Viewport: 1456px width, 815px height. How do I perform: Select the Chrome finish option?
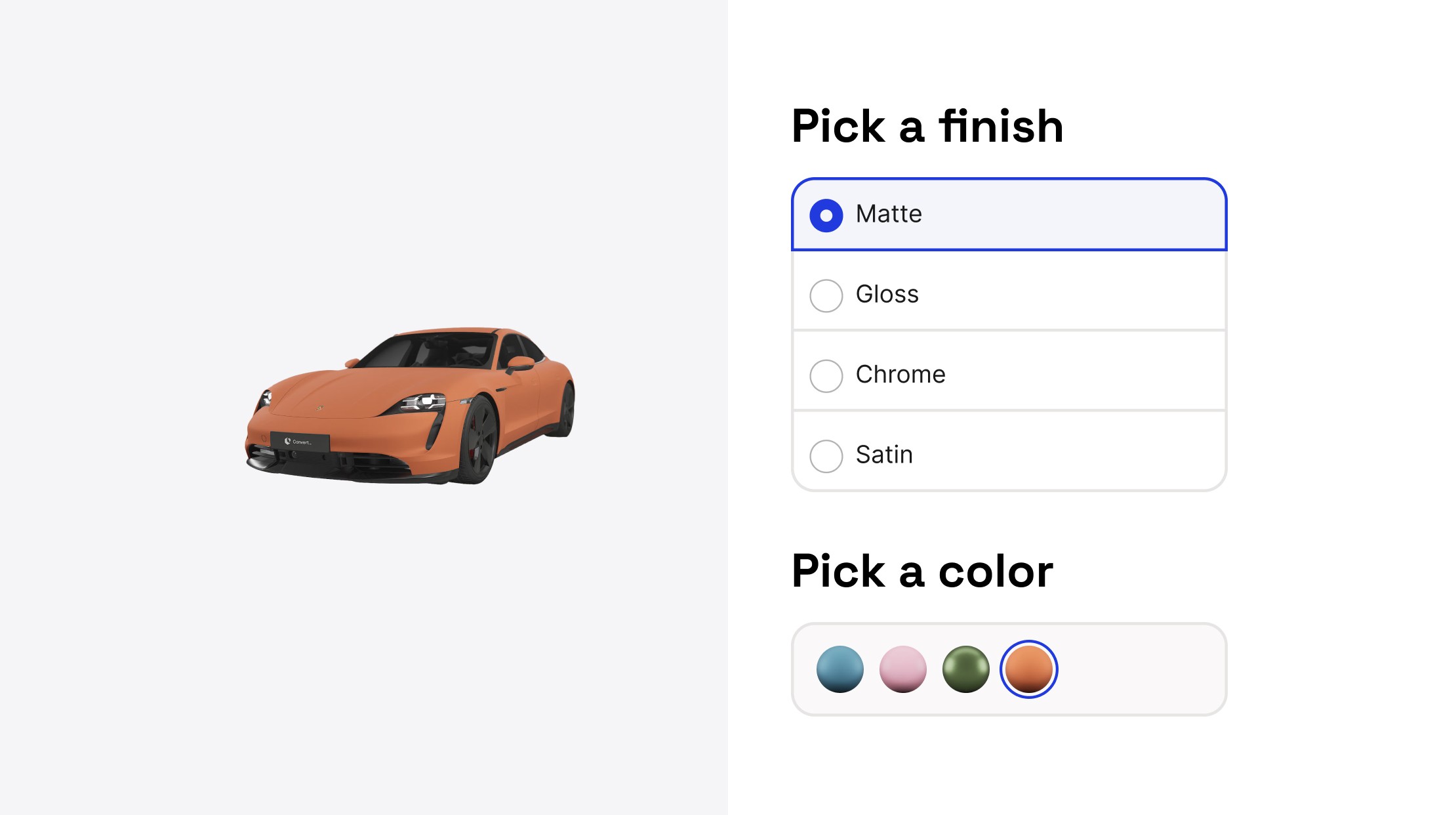coord(826,375)
